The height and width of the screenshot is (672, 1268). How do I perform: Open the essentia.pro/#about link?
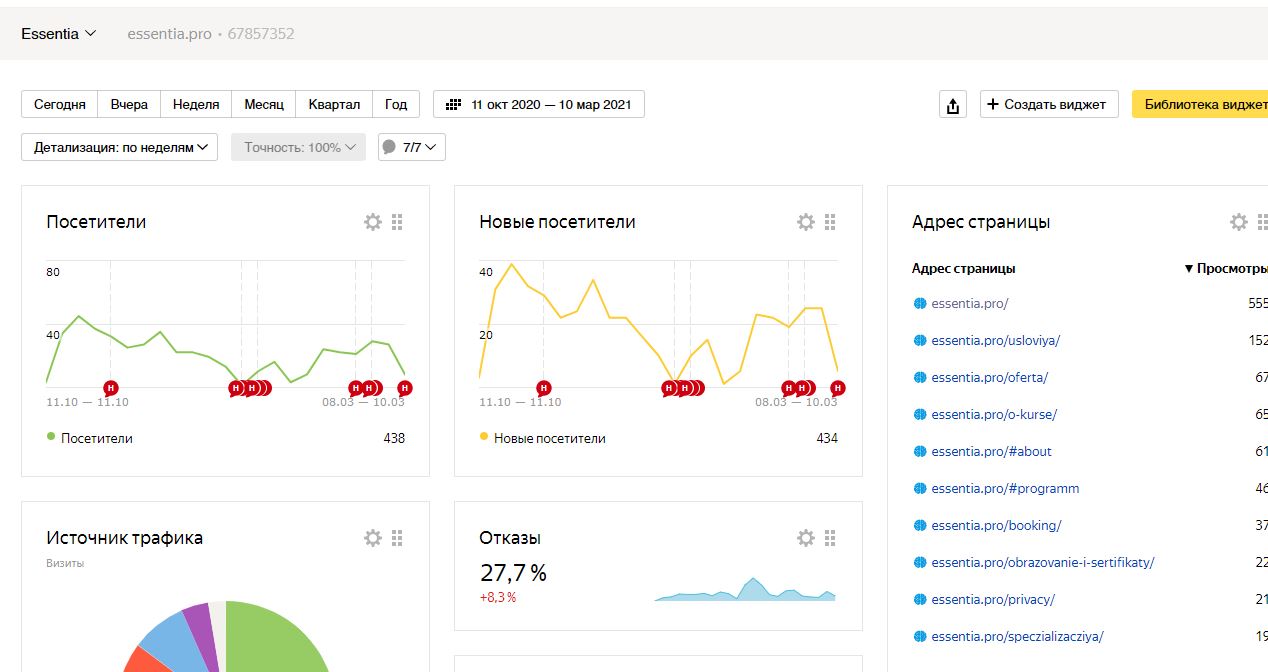991,451
